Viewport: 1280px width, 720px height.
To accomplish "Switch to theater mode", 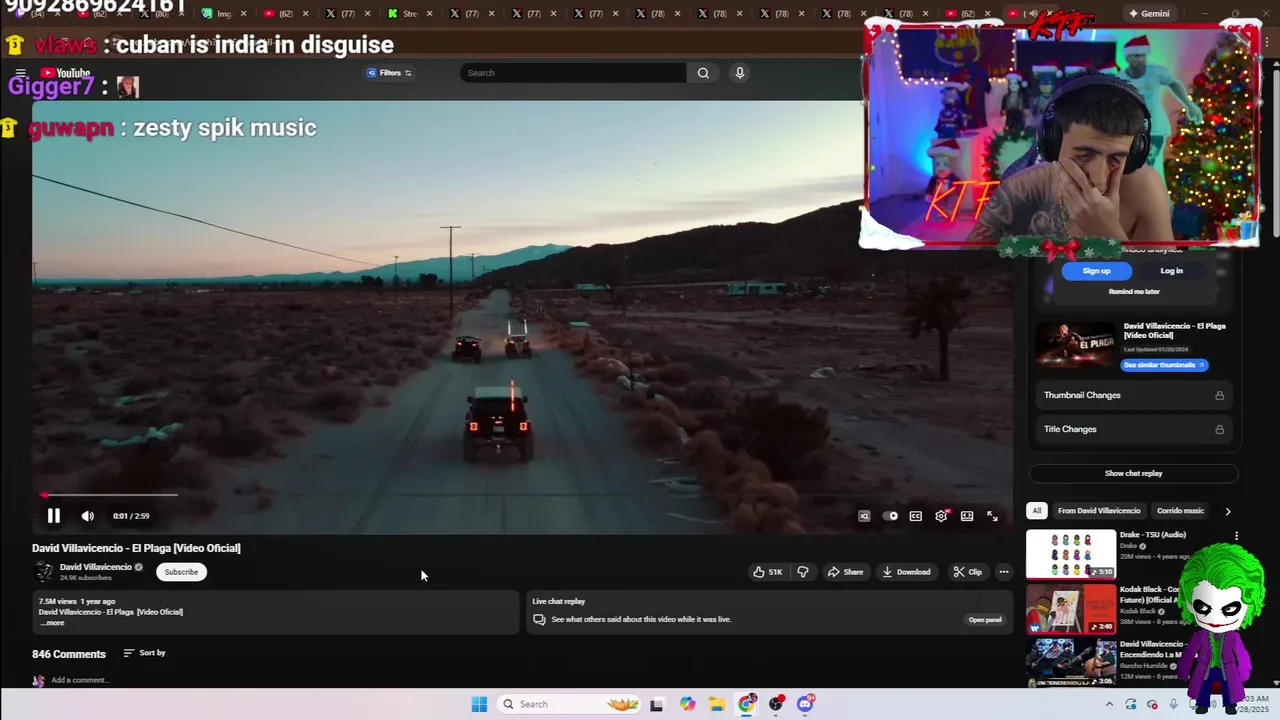I will click(x=967, y=516).
